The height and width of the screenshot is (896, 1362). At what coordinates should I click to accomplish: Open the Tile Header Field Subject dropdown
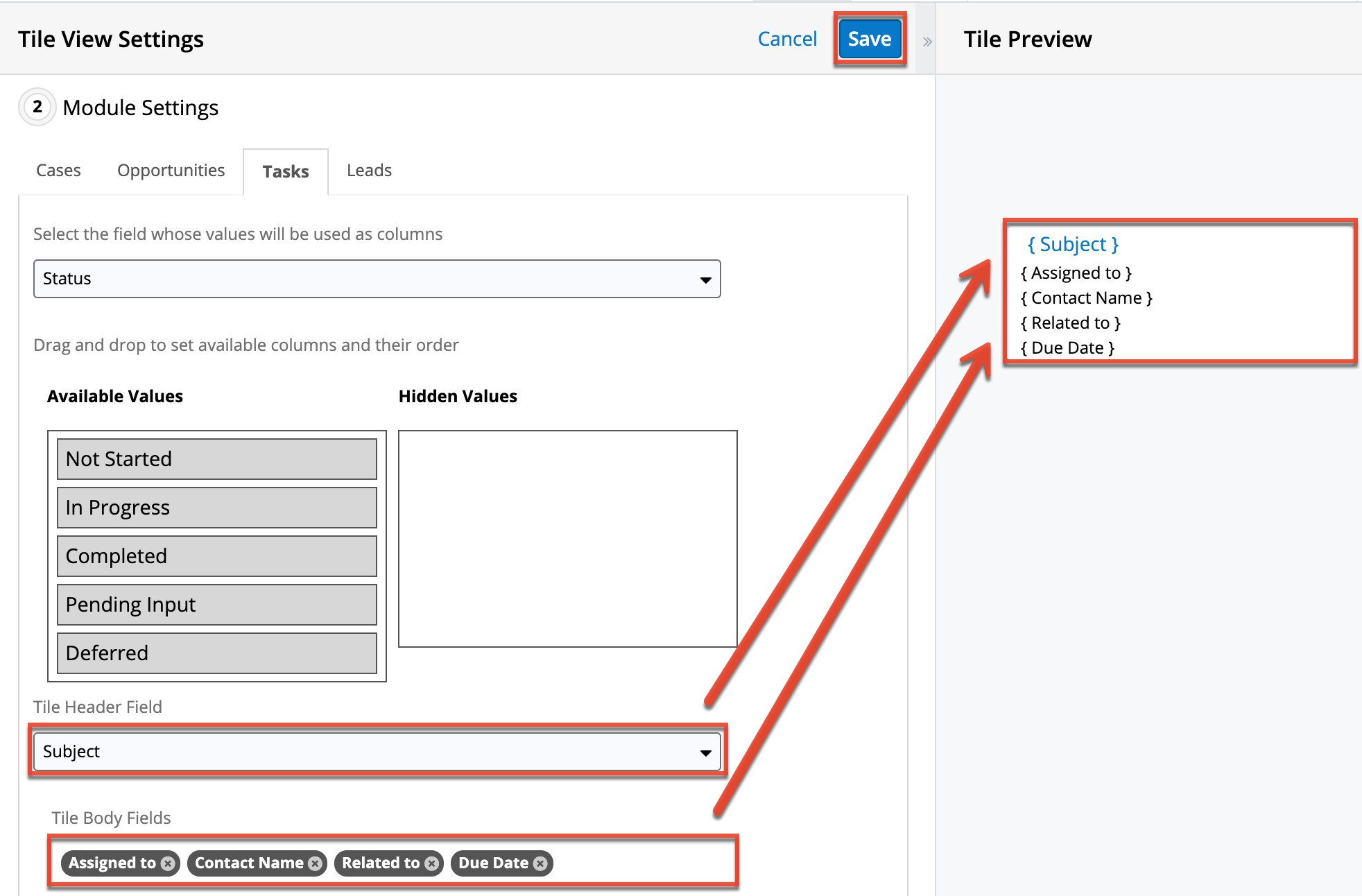tap(377, 752)
